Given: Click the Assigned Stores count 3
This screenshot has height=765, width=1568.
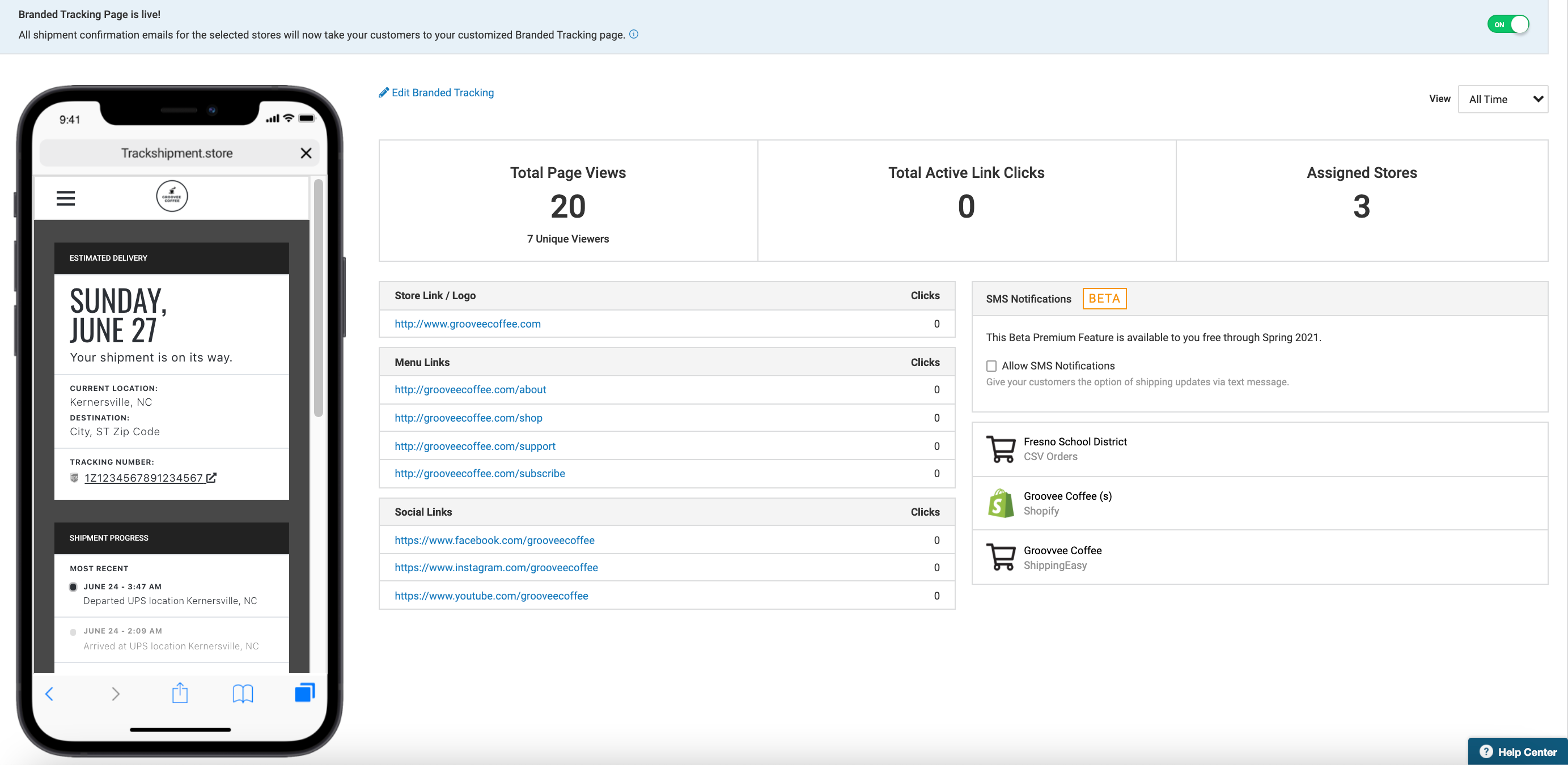Looking at the screenshot, I should 1362,206.
